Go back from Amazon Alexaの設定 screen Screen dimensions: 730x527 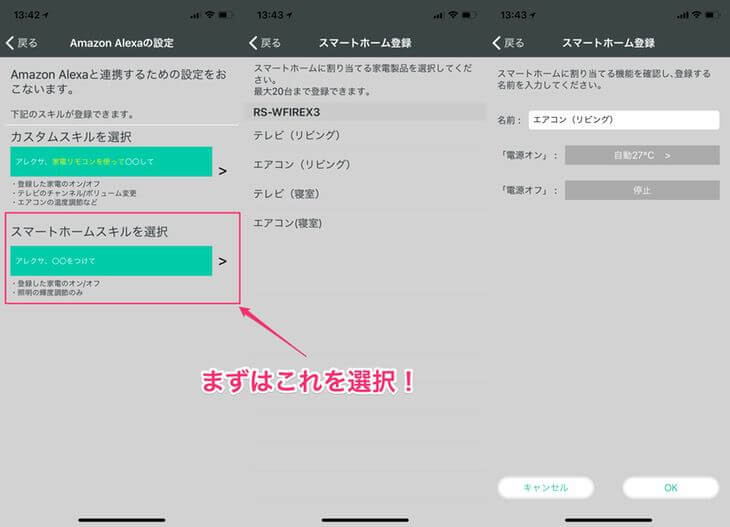pos(21,43)
